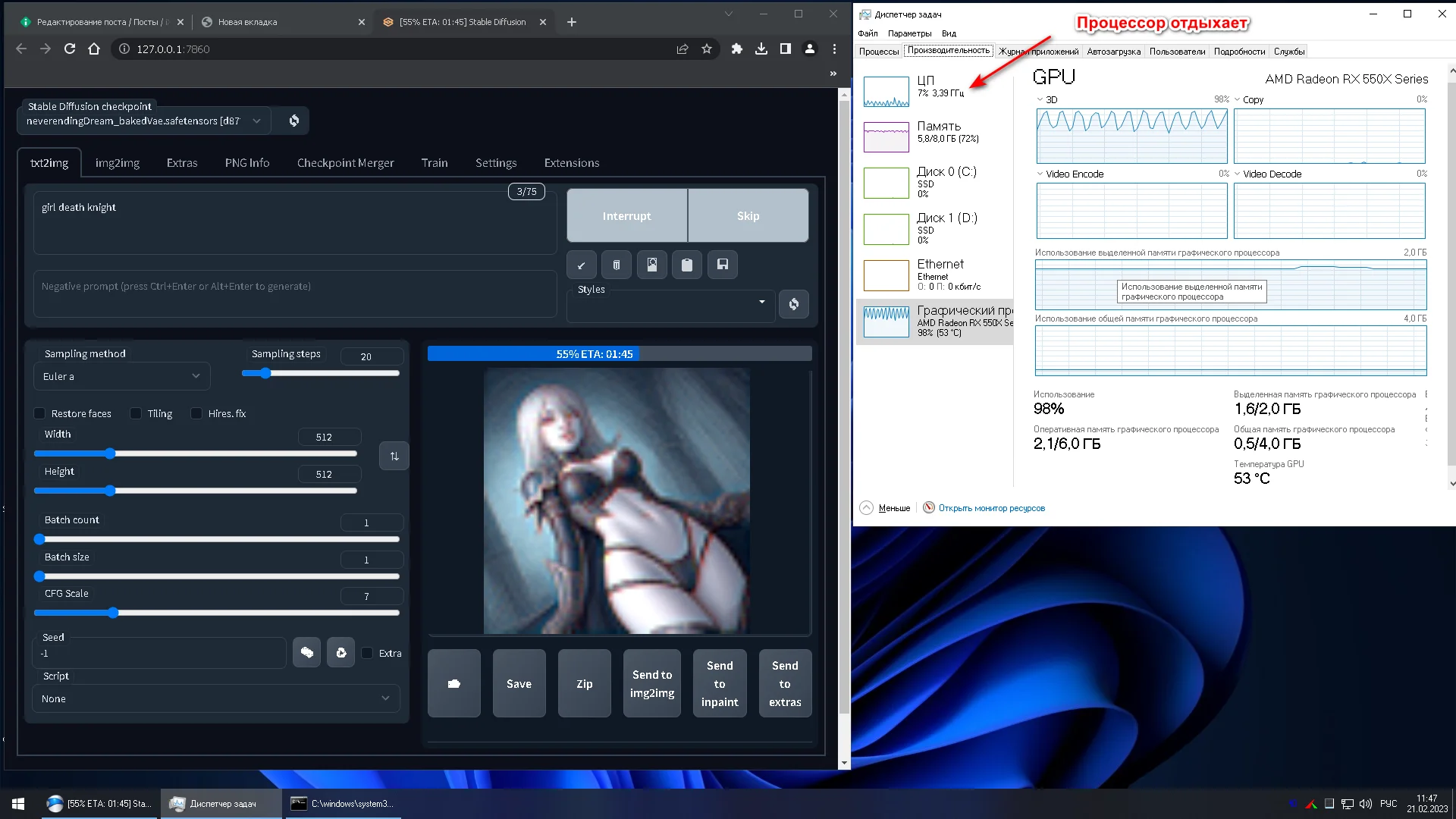Open the Sampling method Euler a dropdown
The image size is (1456, 819).
(x=121, y=376)
